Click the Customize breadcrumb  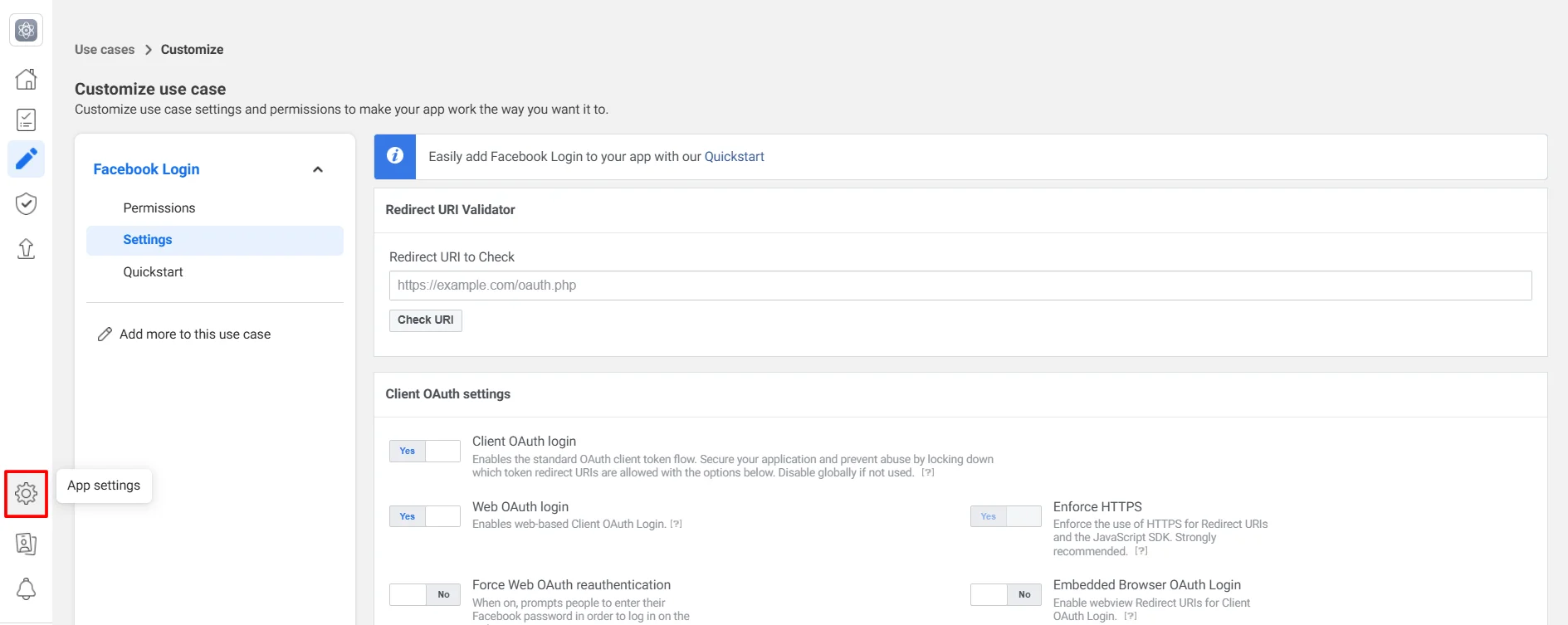coord(192,50)
